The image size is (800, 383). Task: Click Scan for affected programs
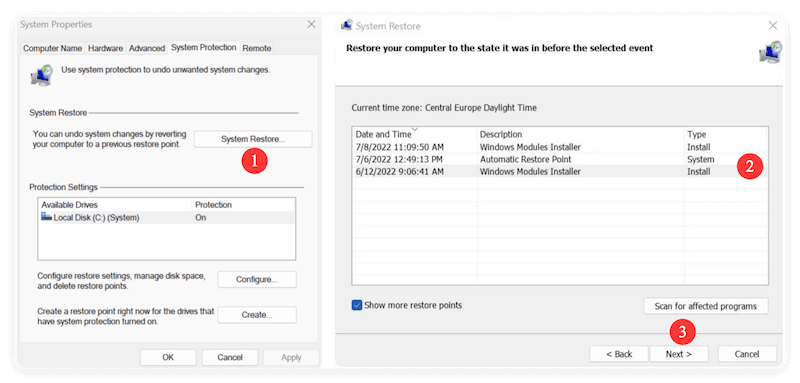pos(706,307)
